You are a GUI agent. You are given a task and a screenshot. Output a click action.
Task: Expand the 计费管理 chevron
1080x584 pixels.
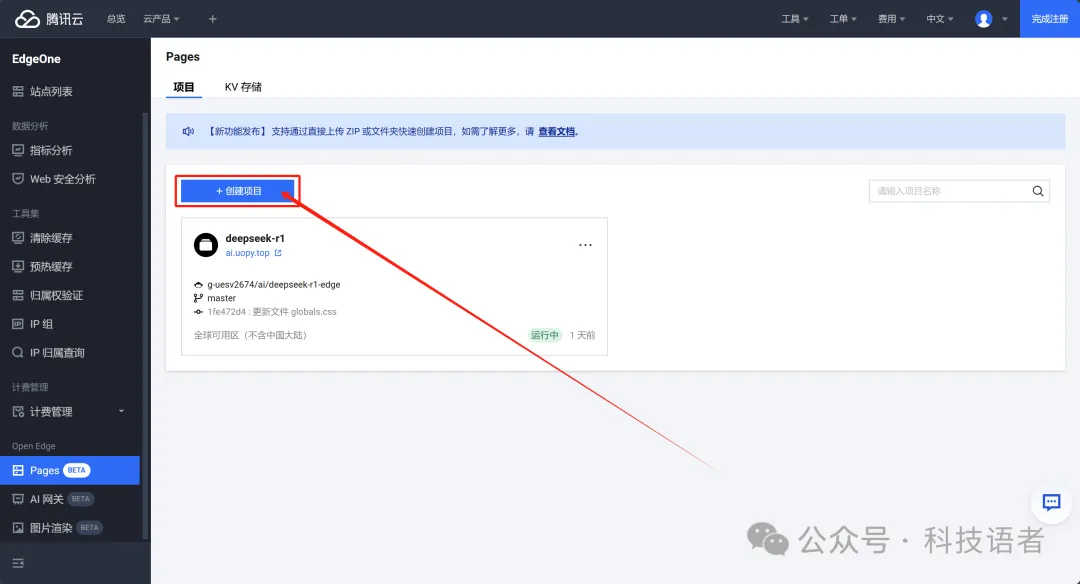pyautogui.click(x=121, y=411)
